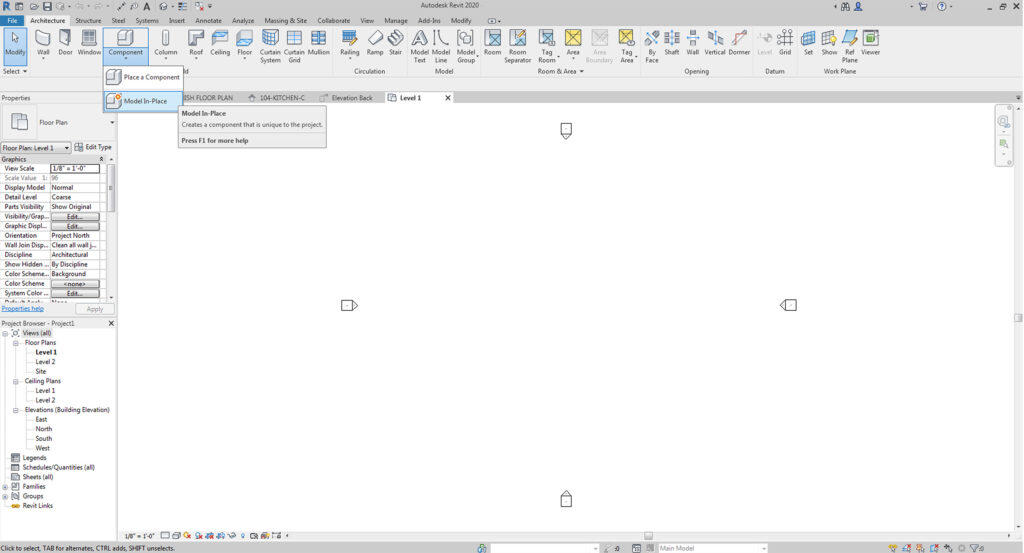Screen dimensions: 1024x553
Task: Click the Edit Type button
Action: click(93, 148)
